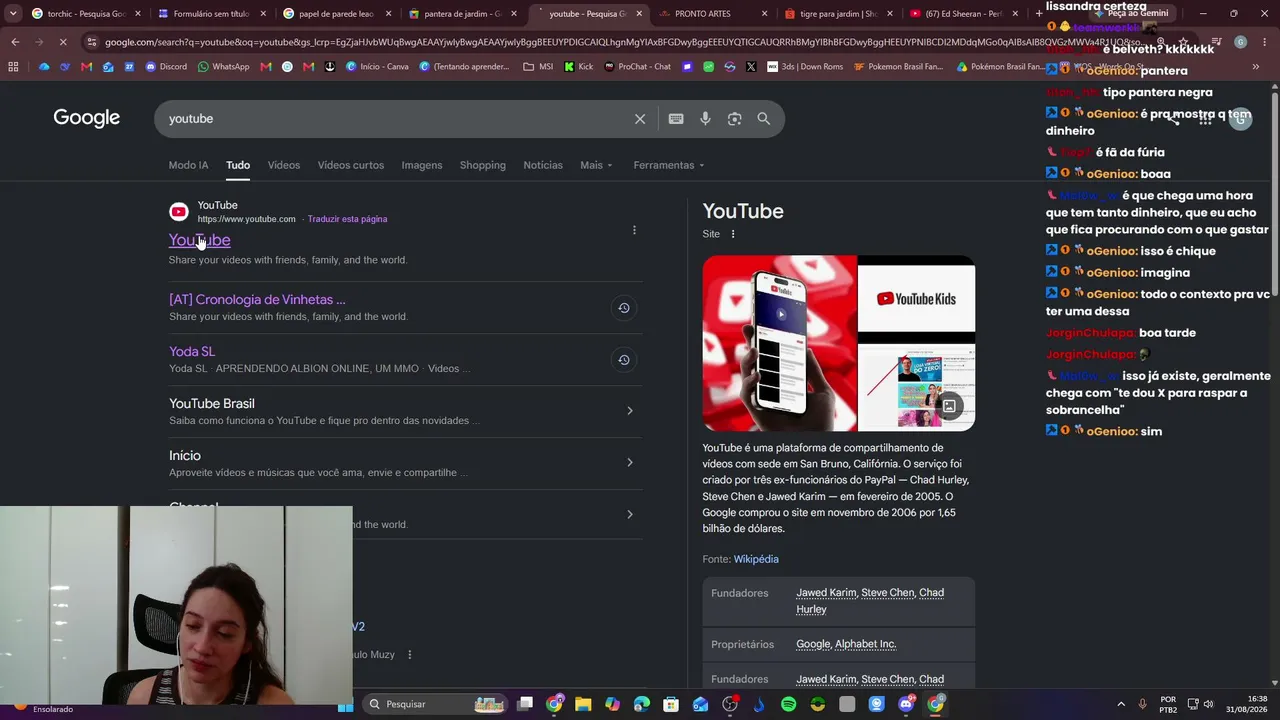Open the [AT] Cronologia de Vinhetas link

click(257, 300)
